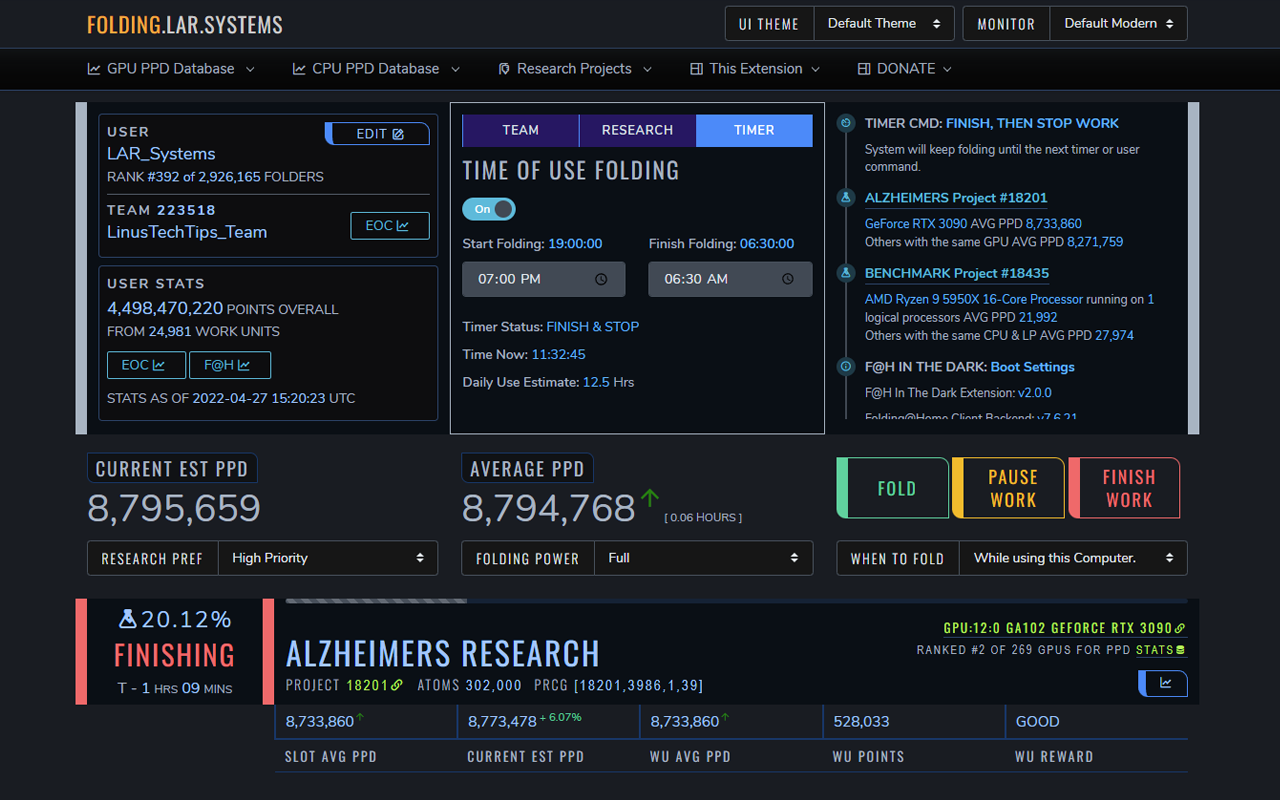Expand the Folding Power selector
This screenshot has width=1280, height=800.
[703, 558]
